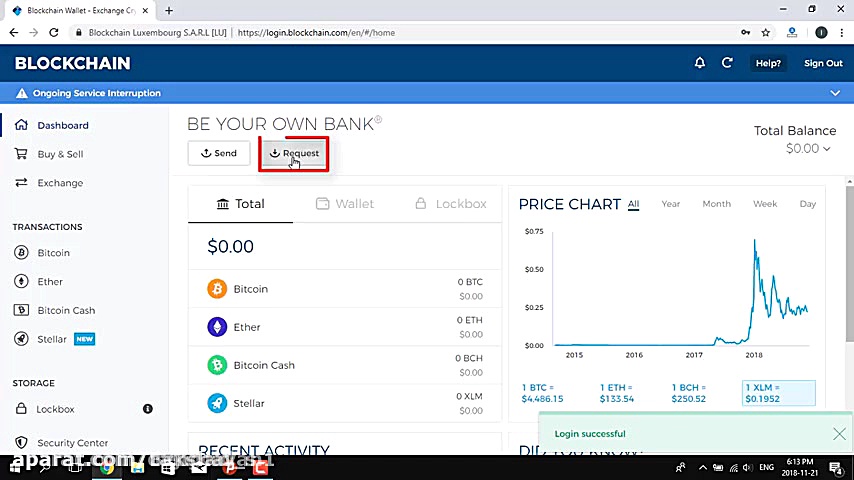This screenshot has width=854, height=480.
Task: Click the Bitcoin Cash icon in sidebar
Action: coord(21,310)
